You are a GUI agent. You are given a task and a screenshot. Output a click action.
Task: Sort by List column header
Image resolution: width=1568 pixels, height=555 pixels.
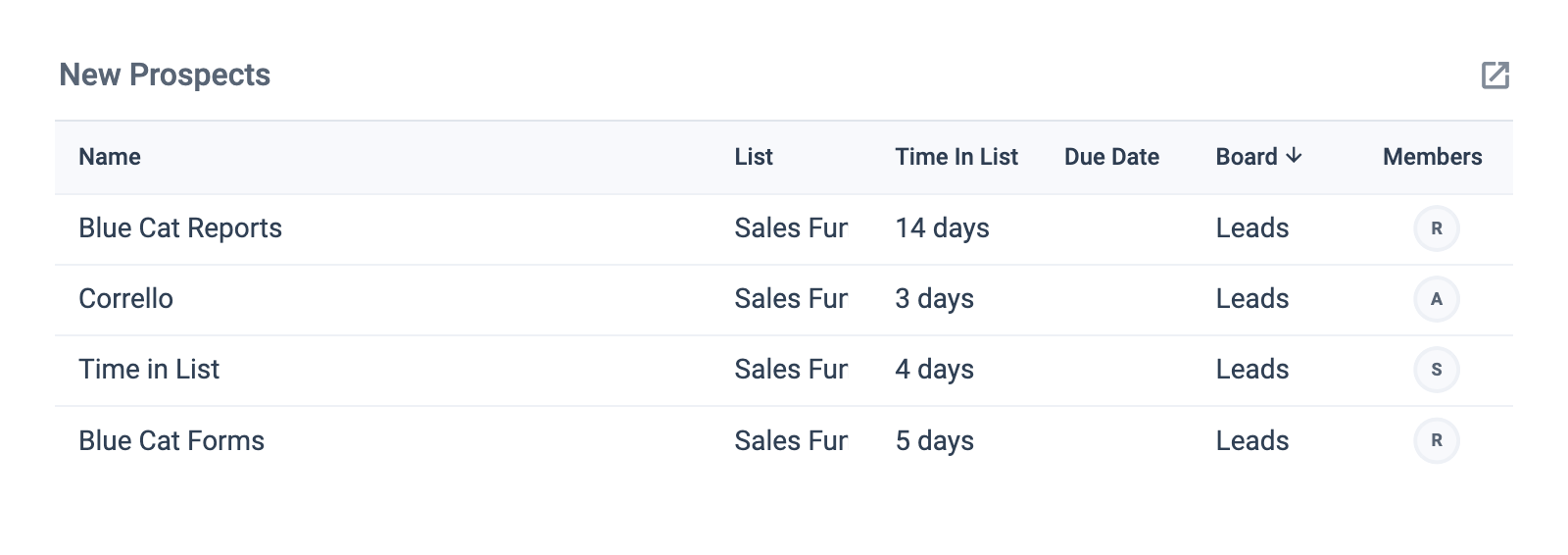tap(754, 157)
